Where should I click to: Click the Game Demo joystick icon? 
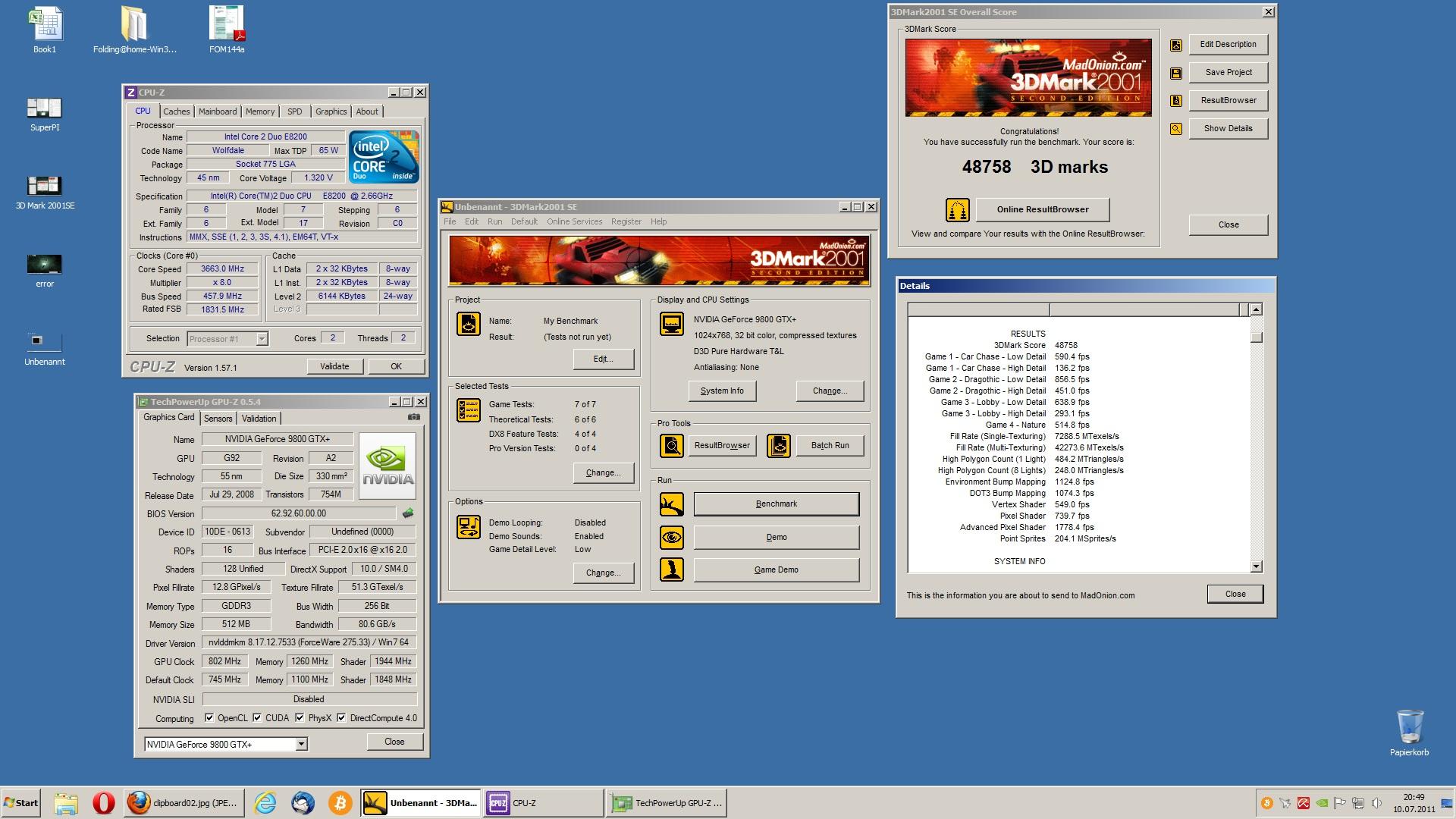point(671,570)
